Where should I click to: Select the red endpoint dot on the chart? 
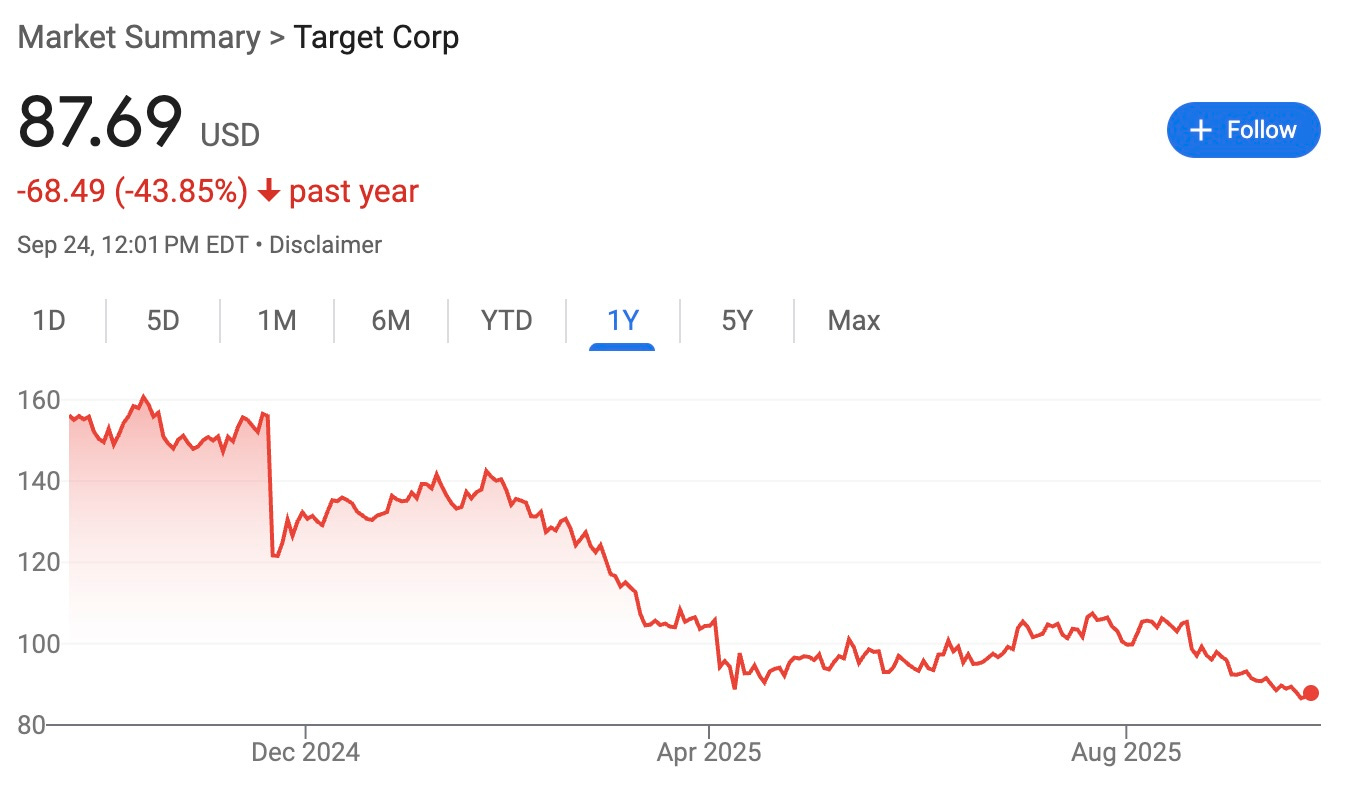pyautogui.click(x=1310, y=692)
